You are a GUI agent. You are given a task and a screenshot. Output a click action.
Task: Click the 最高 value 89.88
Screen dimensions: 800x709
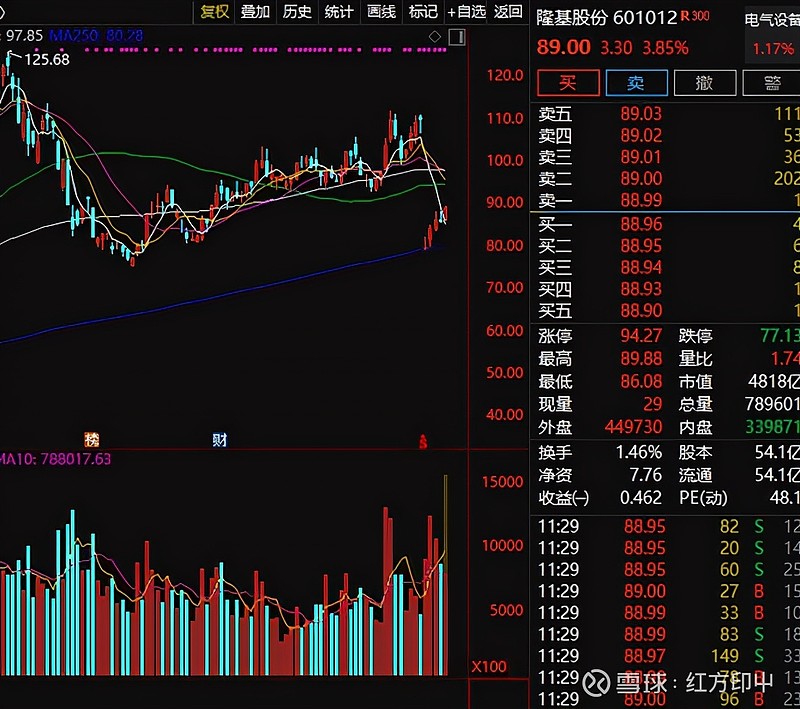coord(641,359)
